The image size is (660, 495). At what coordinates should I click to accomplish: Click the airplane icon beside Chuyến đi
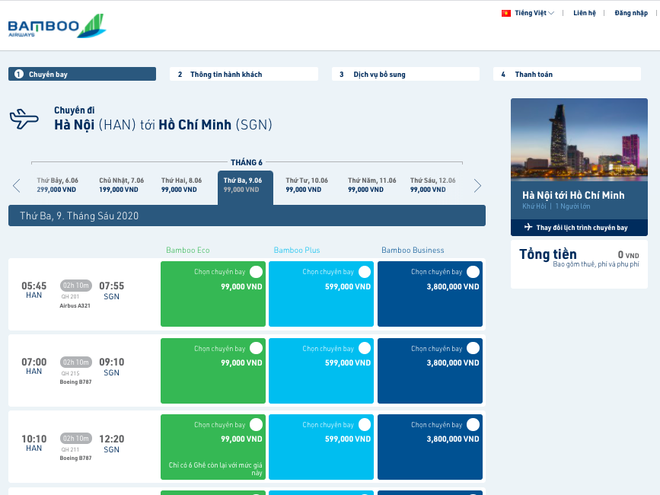(24, 120)
